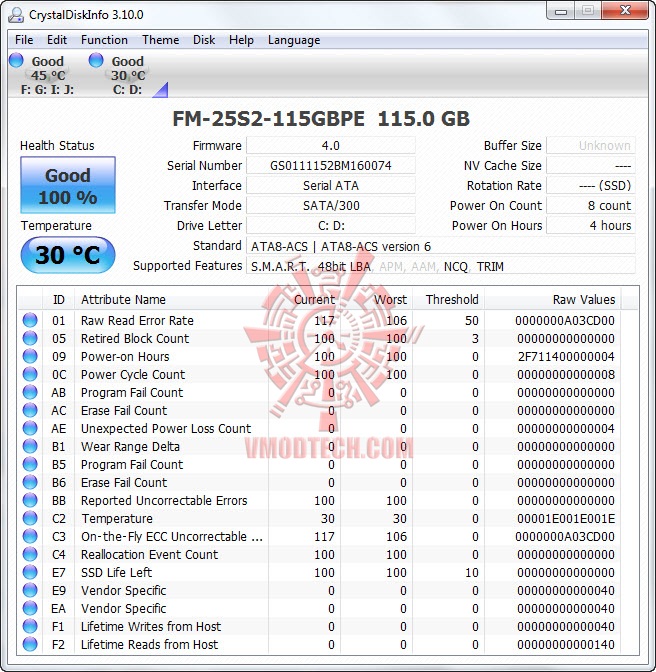Click the ID column header

[x=59, y=299]
